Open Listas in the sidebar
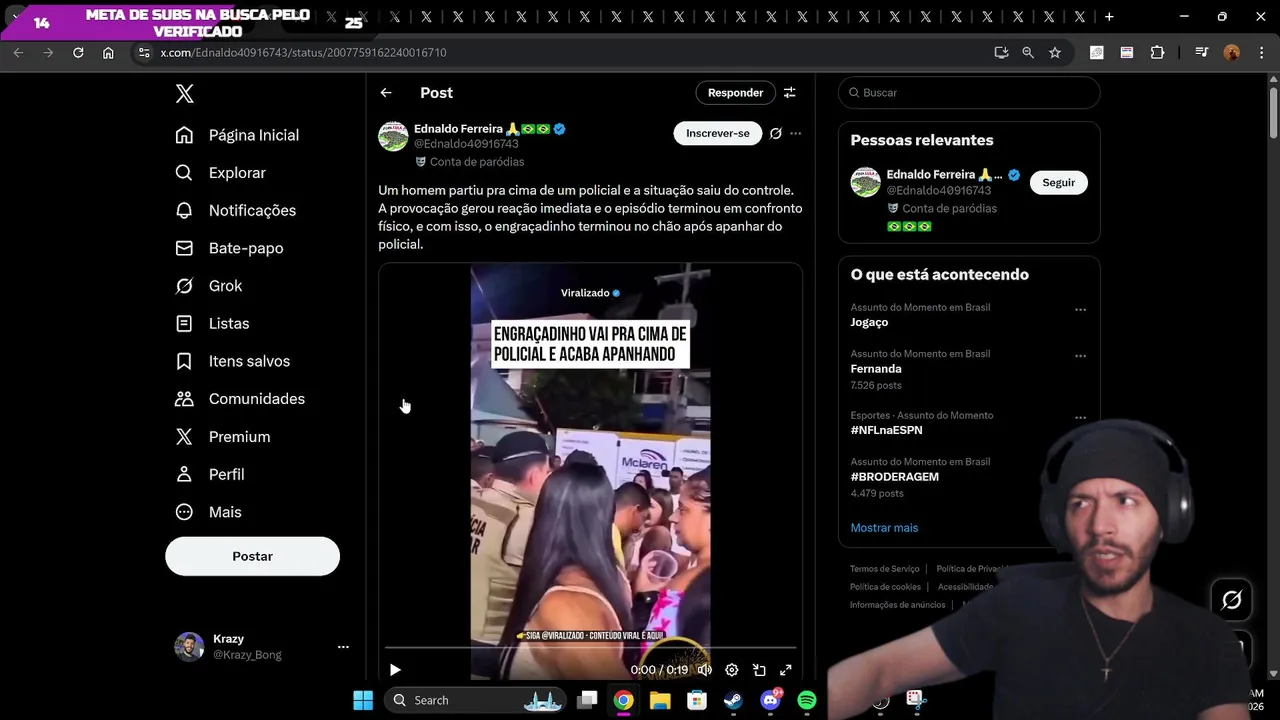The height and width of the screenshot is (720, 1280). 212,323
